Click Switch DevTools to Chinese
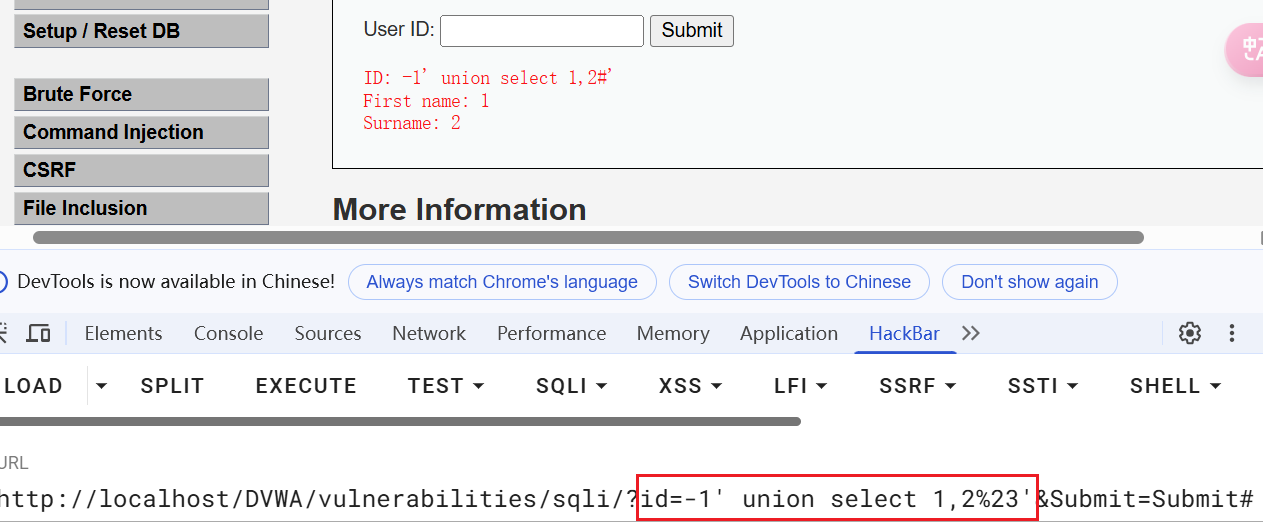Viewport: 1263px width, 526px height. pos(799,282)
